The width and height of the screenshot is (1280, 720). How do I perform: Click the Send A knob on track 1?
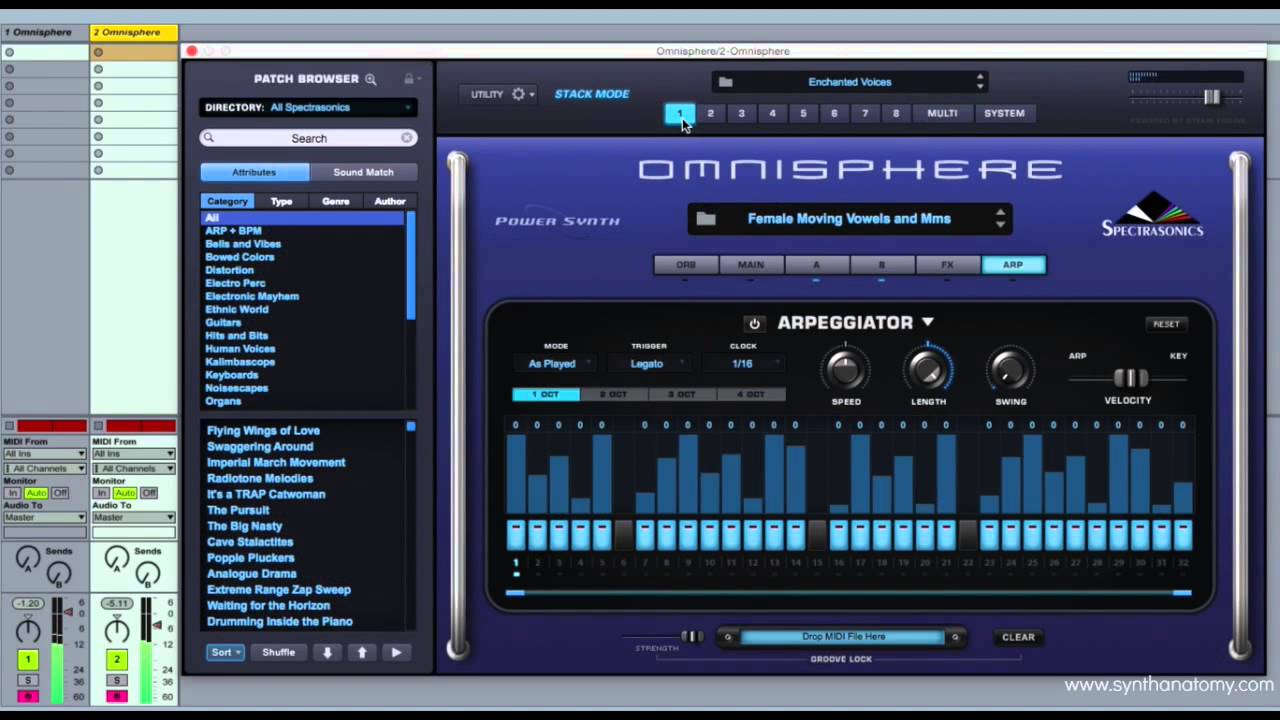point(28,559)
